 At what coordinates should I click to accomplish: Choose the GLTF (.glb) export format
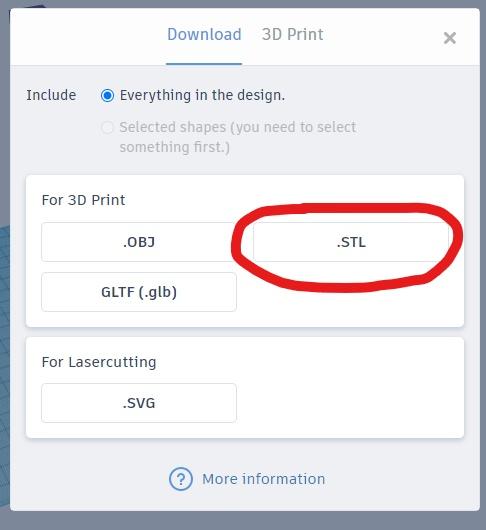point(139,292)
